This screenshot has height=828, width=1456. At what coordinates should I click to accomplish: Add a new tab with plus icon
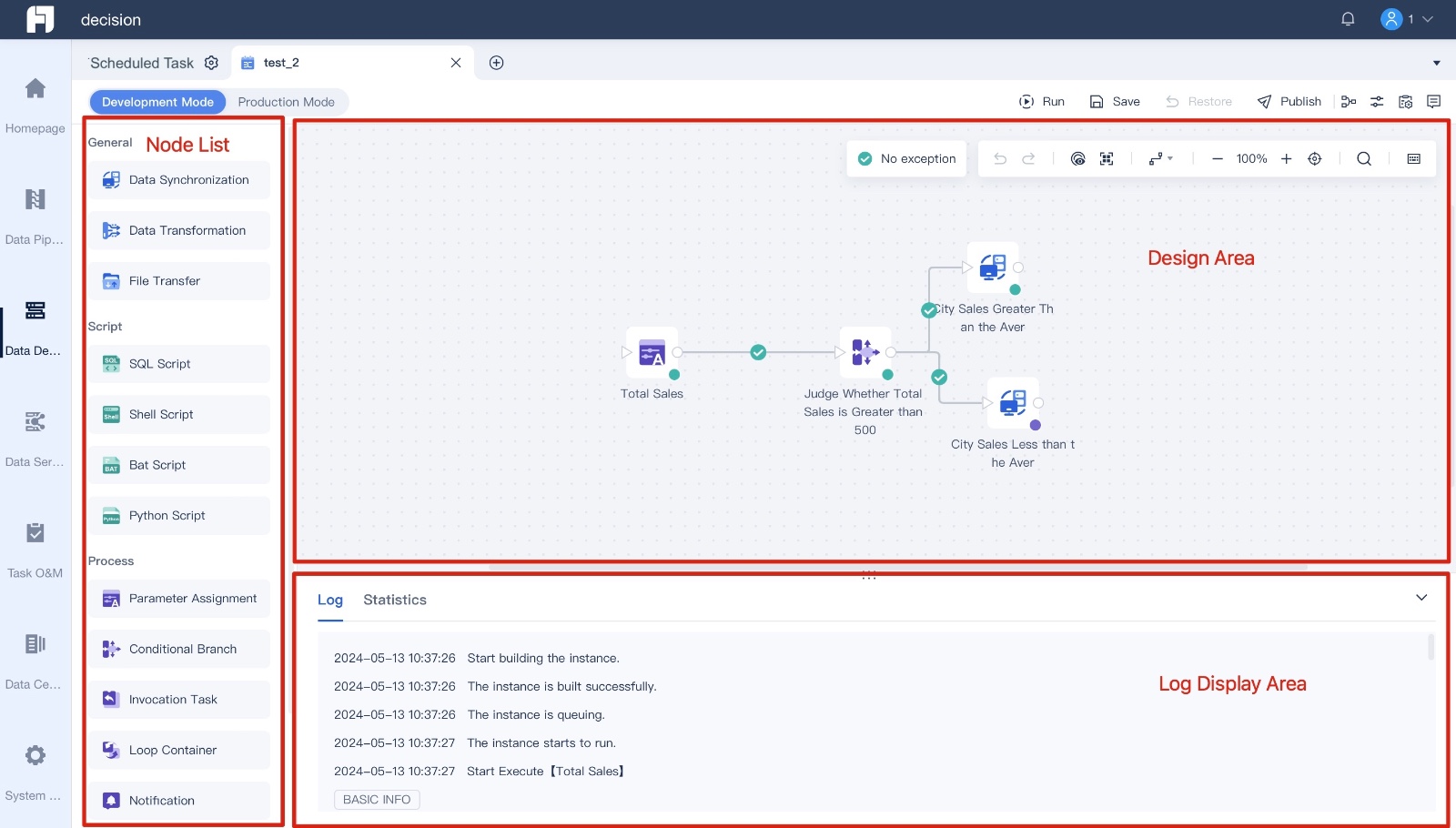[x=496, y=63]
